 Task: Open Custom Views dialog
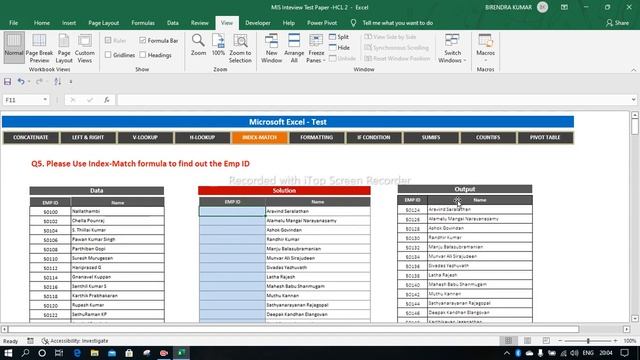pyautogui.click(x=85, y=48)
